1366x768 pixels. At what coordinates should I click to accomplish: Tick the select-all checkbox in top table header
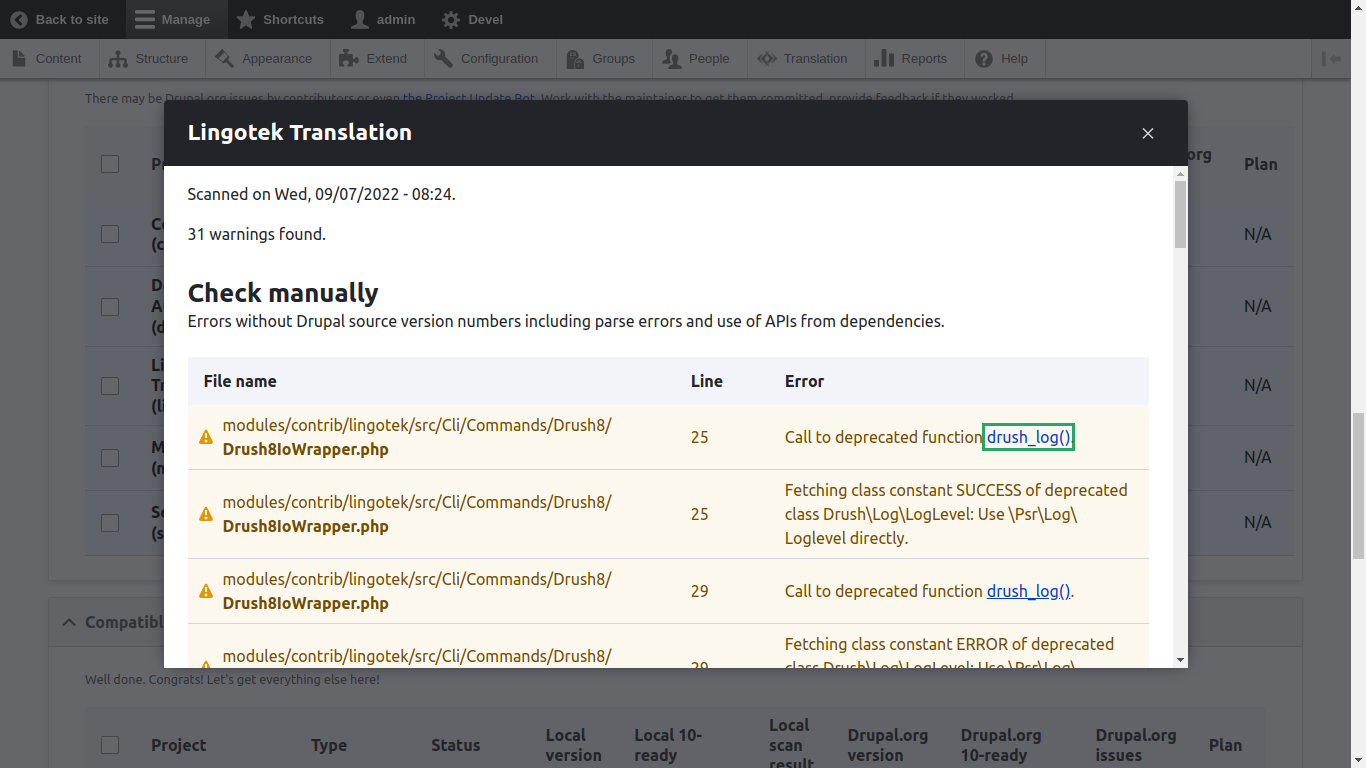110,164
